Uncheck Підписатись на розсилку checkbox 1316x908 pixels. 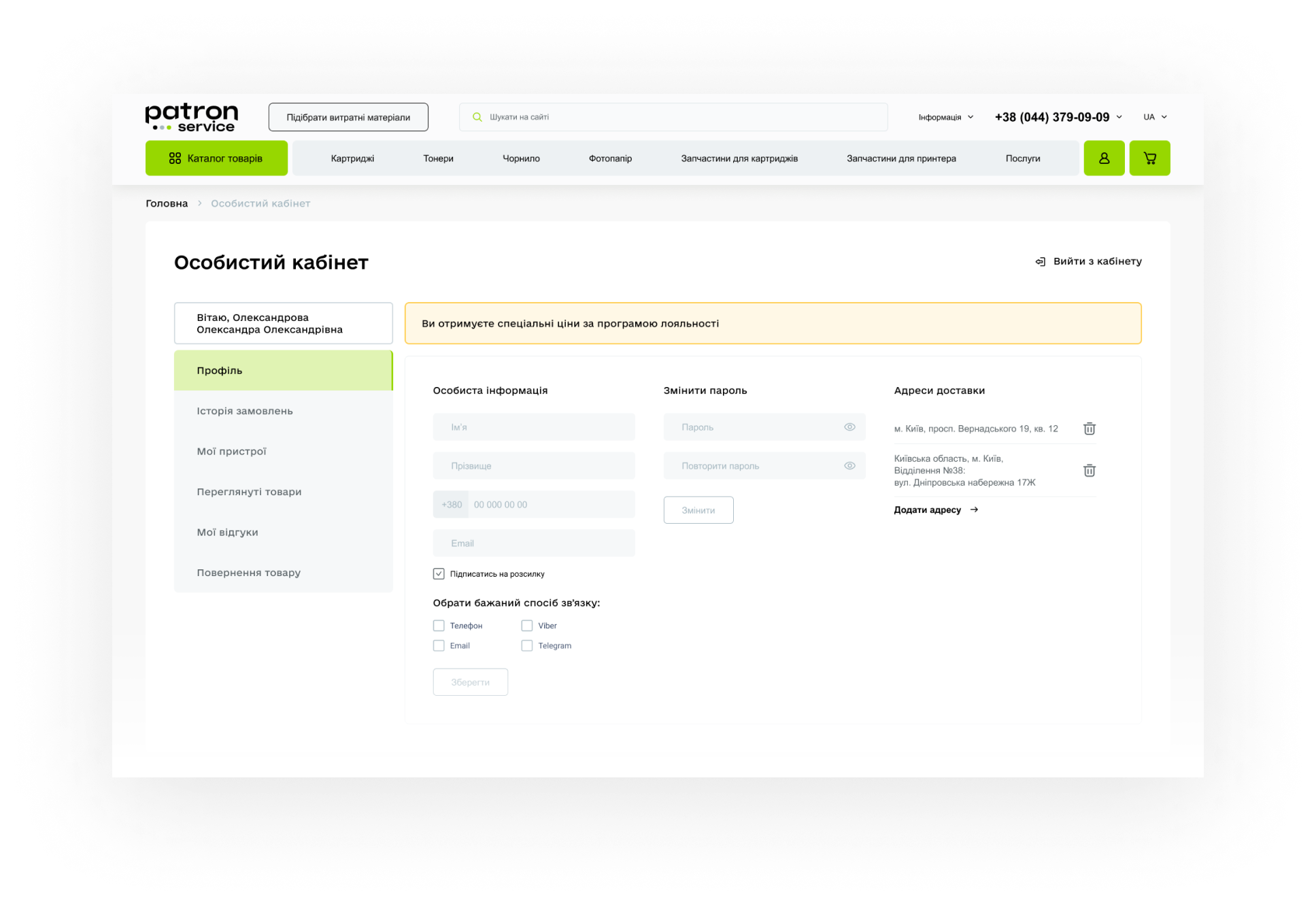(439, 574)
